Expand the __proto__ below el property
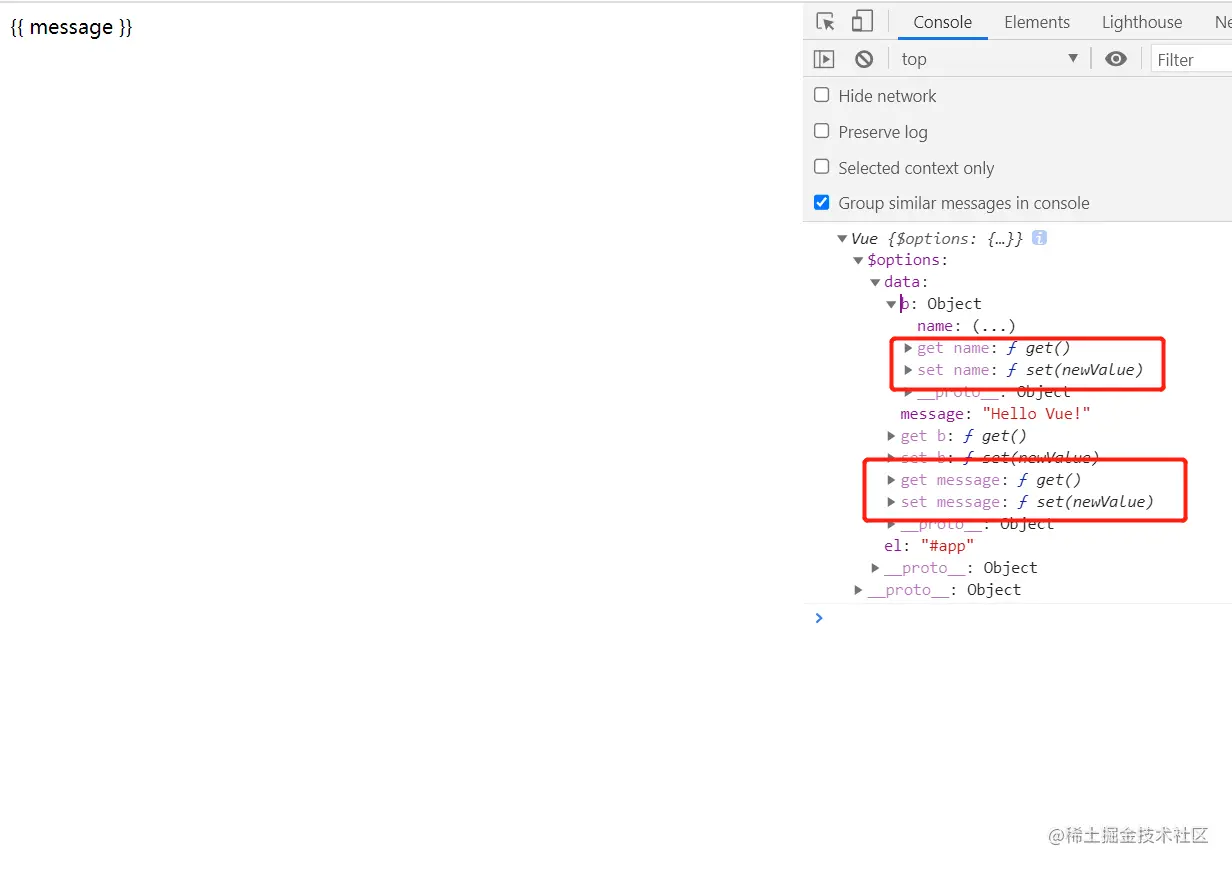The height and width of the screenshot is (869, 1232). point(875,568)
